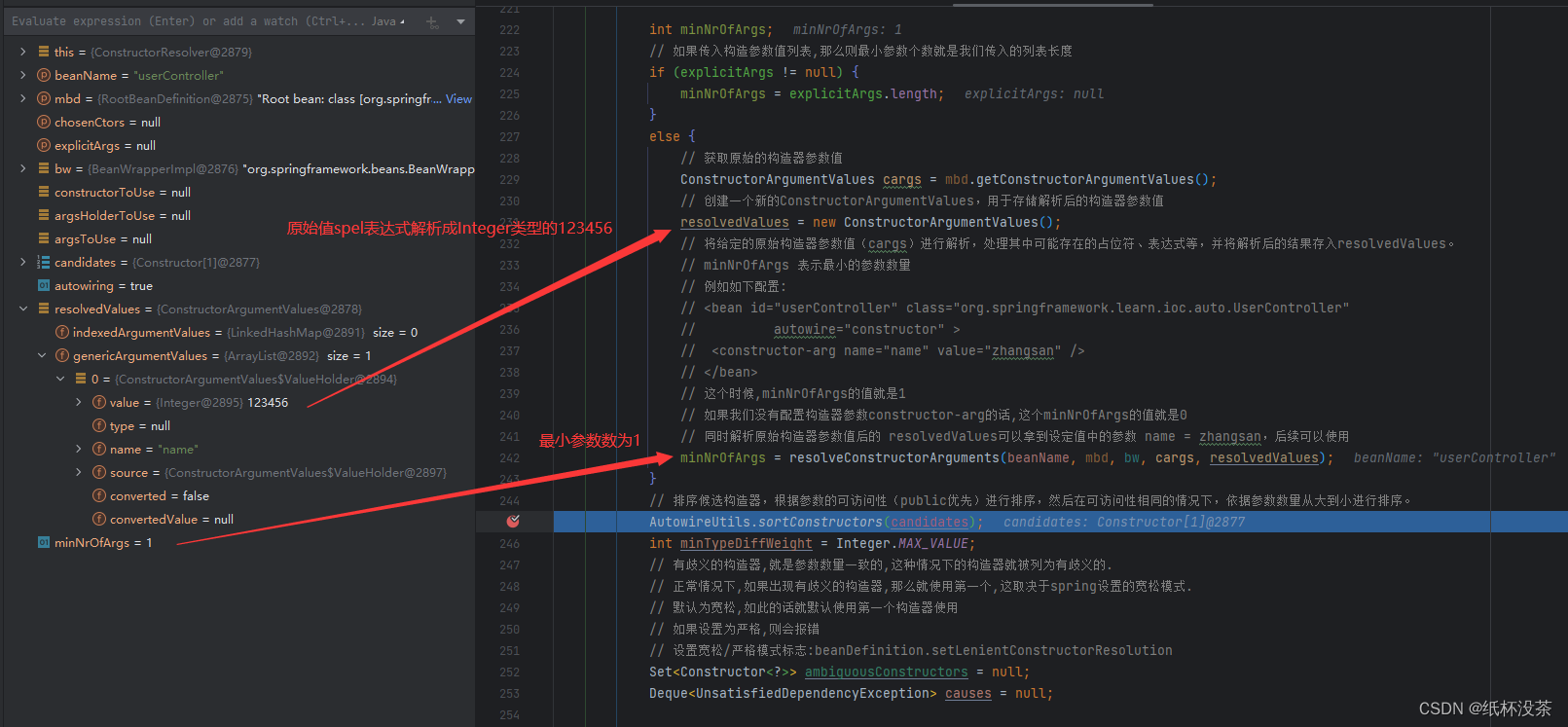This screenshot has height=727, width=1568.
Task: Click the add watch icon beside Java
Action: click(432, 21)
